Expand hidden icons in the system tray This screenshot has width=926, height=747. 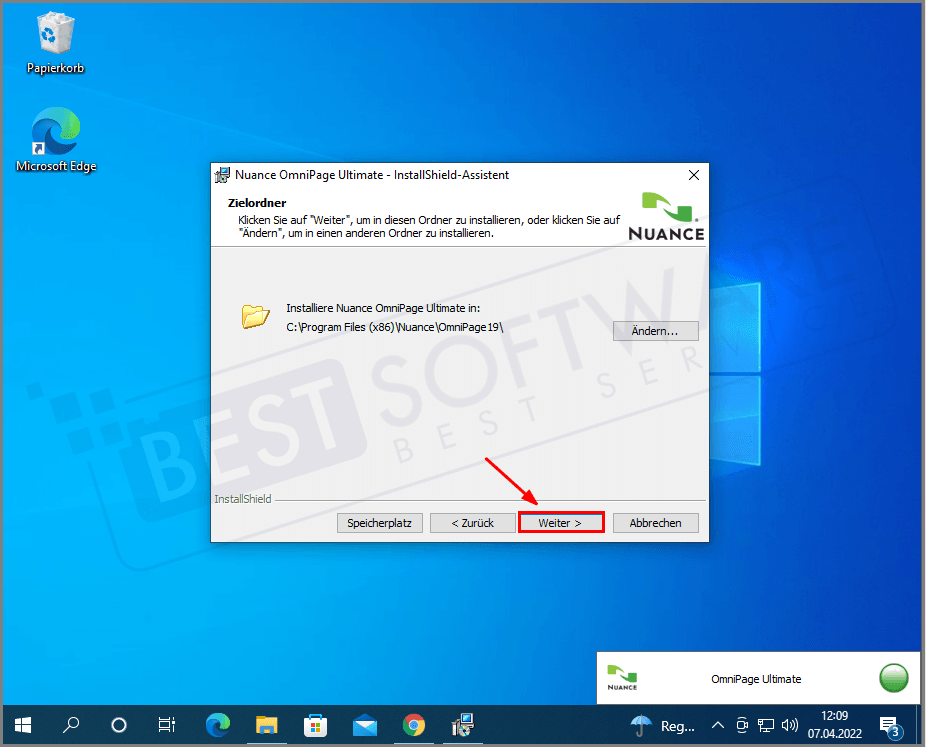(x=717, y=725)
